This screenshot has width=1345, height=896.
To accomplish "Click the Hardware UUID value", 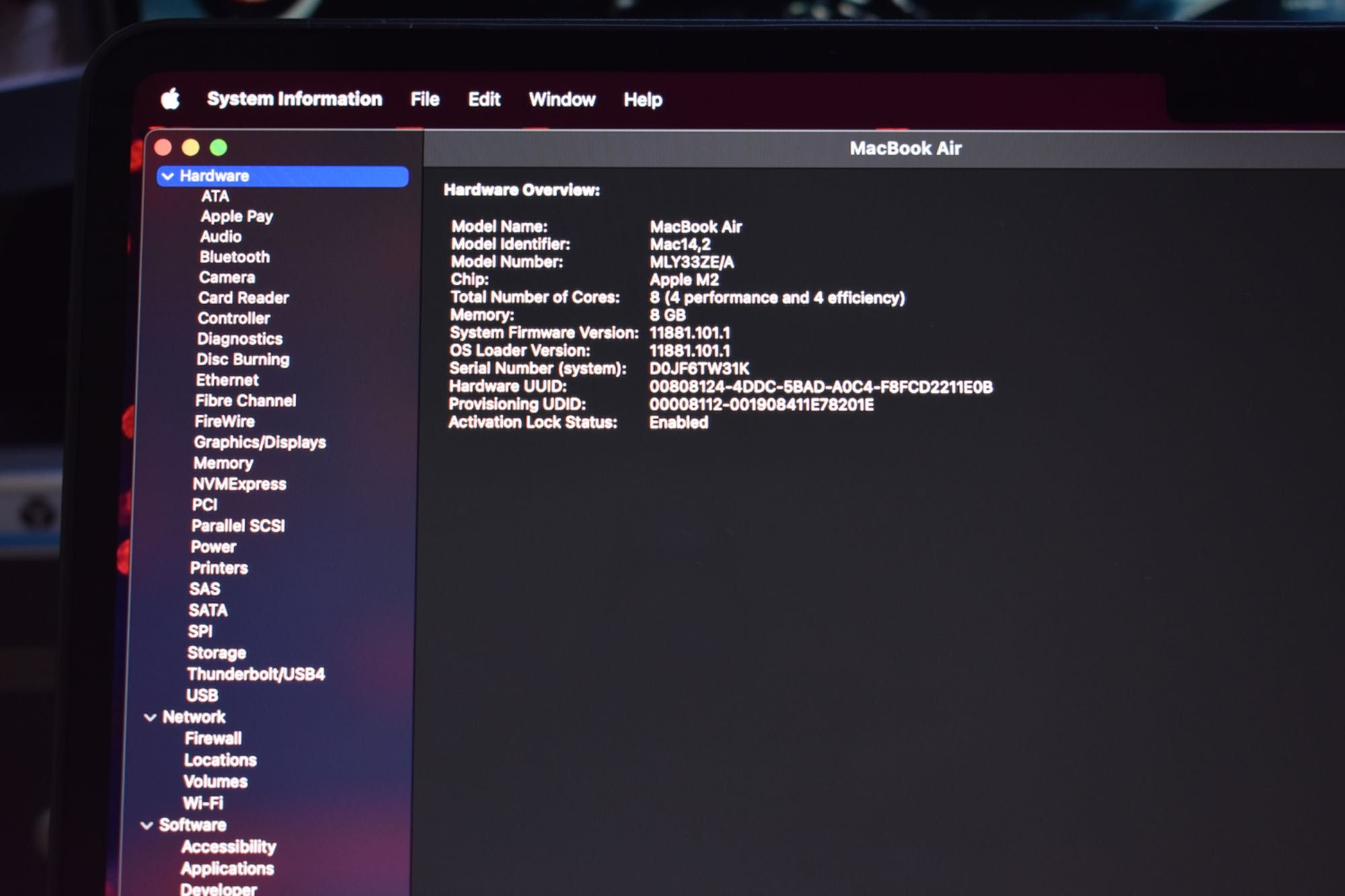I will click(x=821, y=387).
